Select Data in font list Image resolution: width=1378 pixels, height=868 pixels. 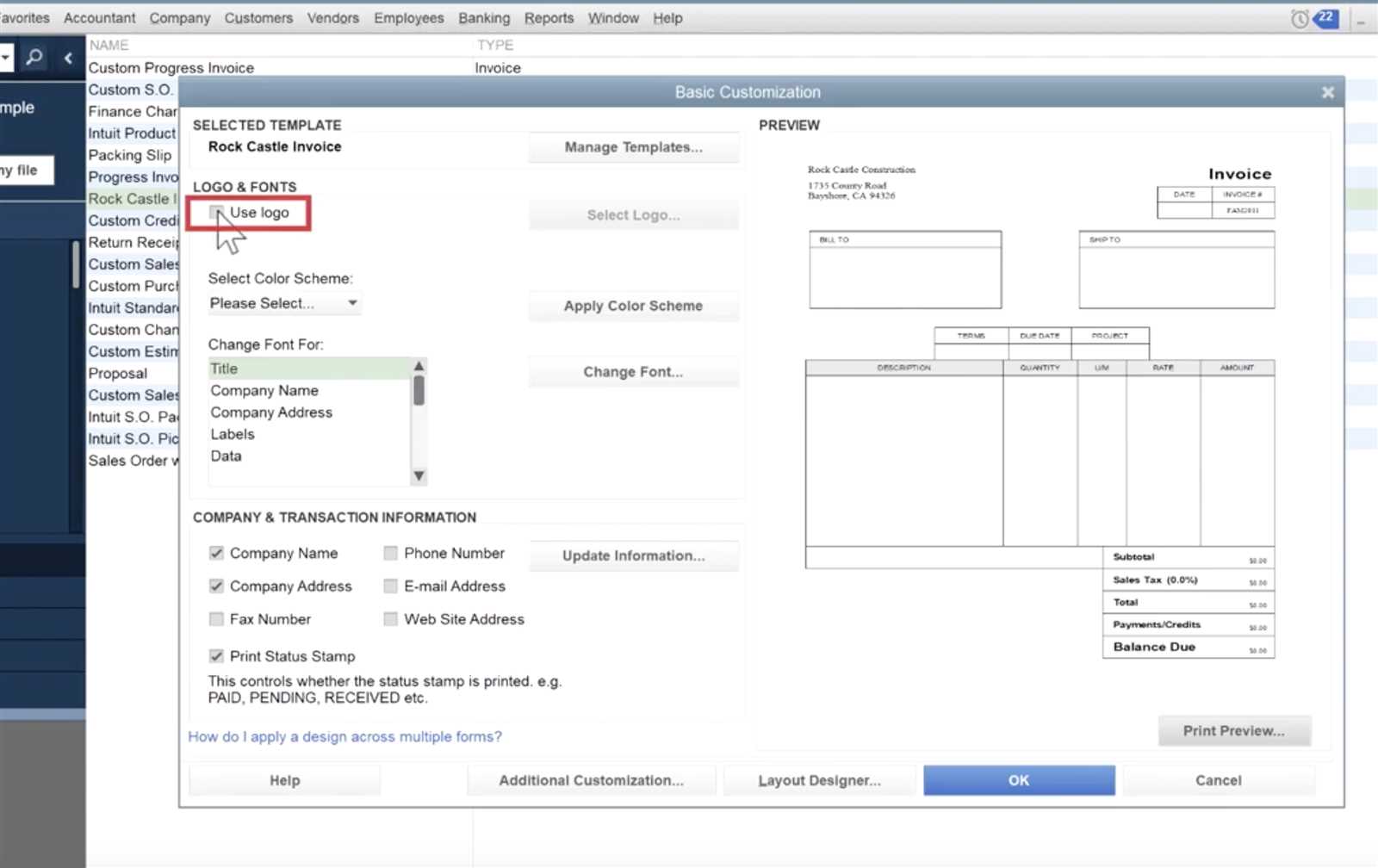pos(310,456)
